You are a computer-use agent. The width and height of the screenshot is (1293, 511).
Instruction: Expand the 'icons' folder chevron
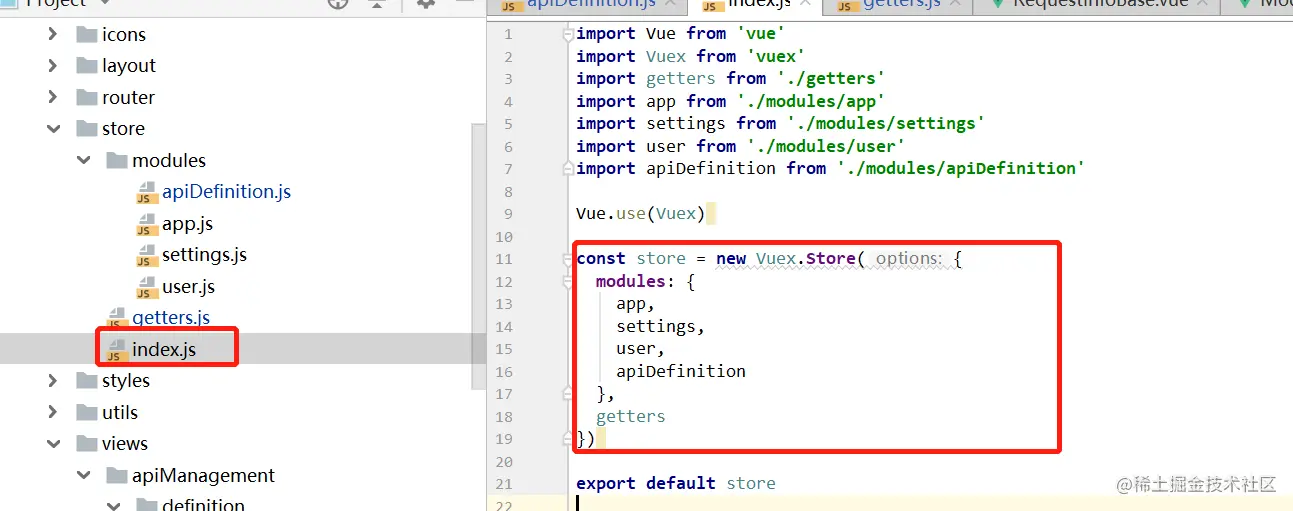53,35
